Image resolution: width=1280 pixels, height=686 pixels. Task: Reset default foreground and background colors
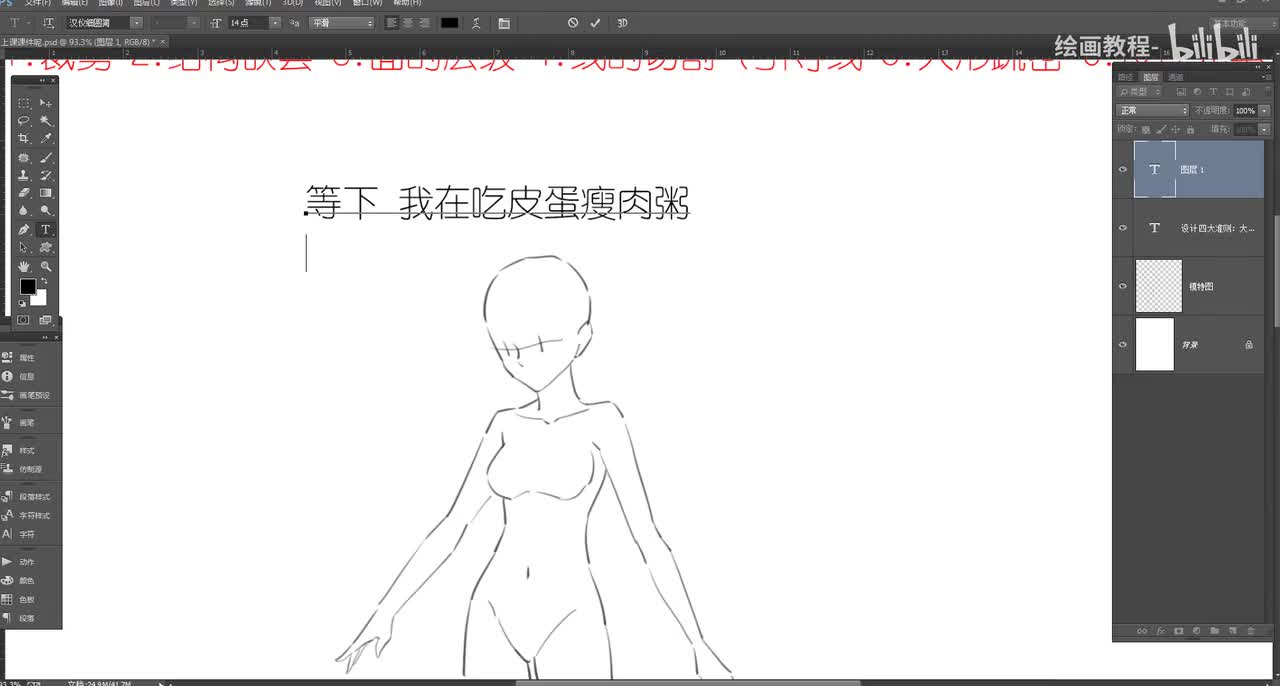(22, 303)
